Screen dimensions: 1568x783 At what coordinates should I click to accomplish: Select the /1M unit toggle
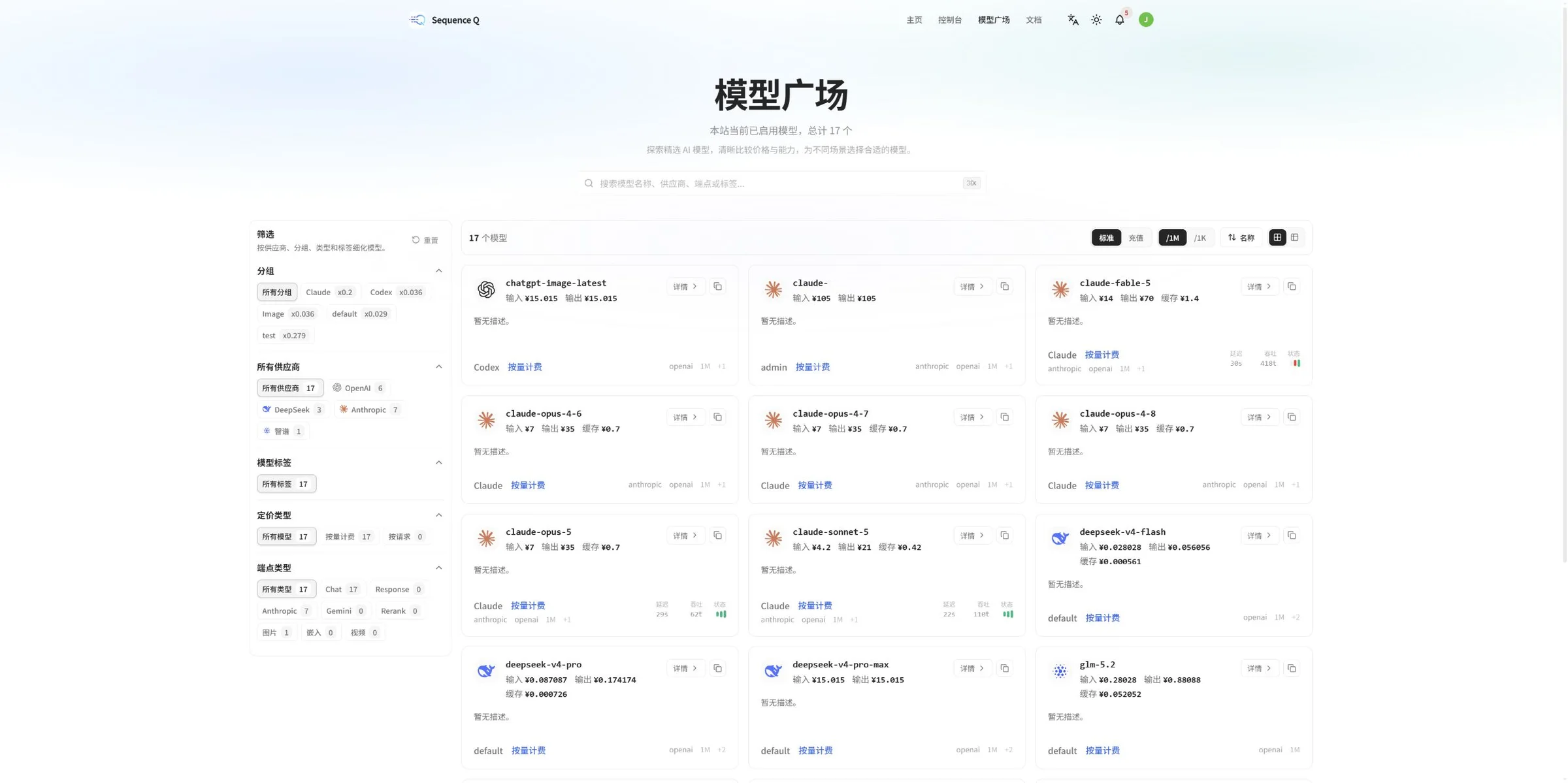point(1172,238)
